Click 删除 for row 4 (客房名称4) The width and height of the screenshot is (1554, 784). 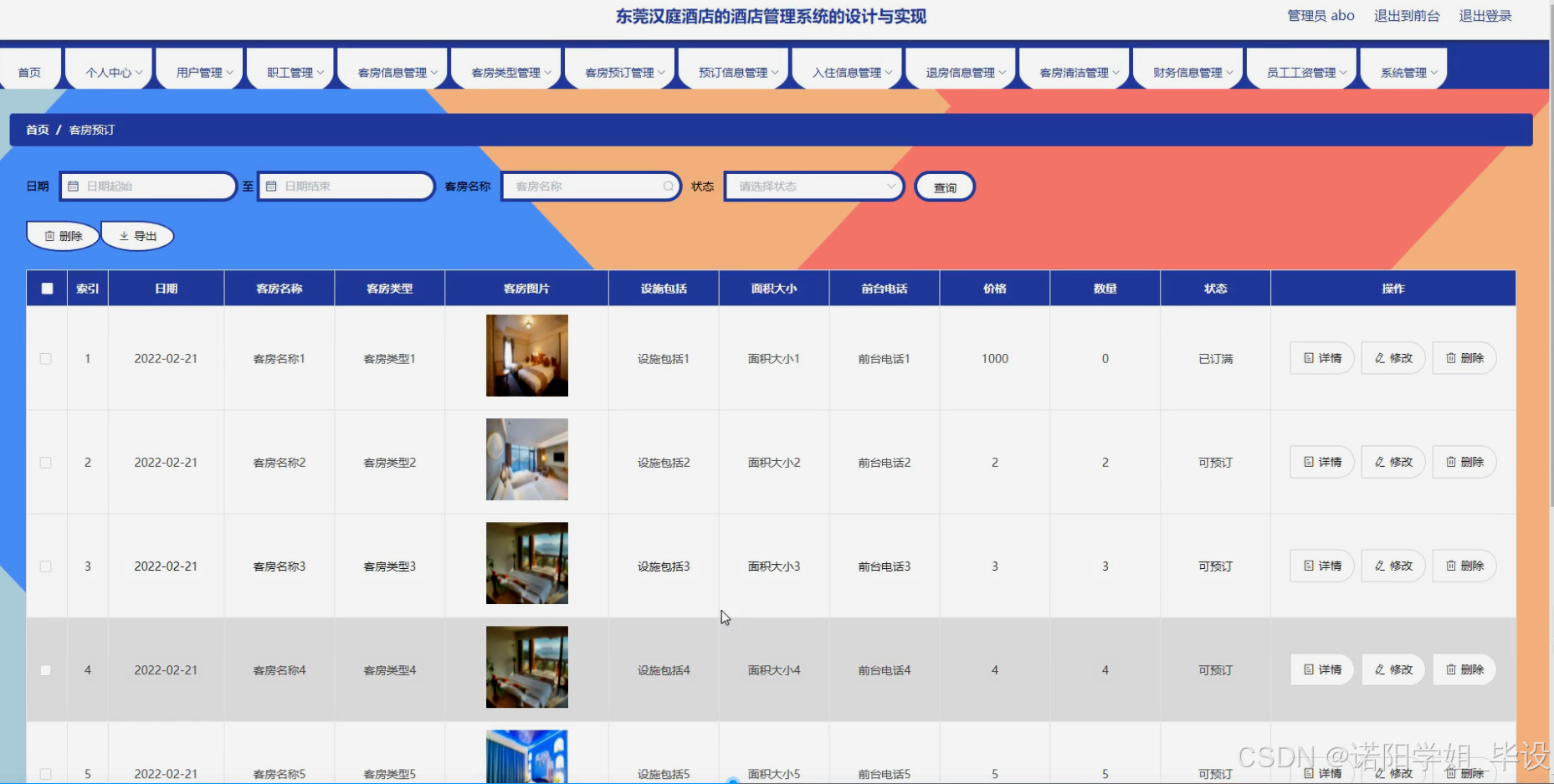[1464, 669]
